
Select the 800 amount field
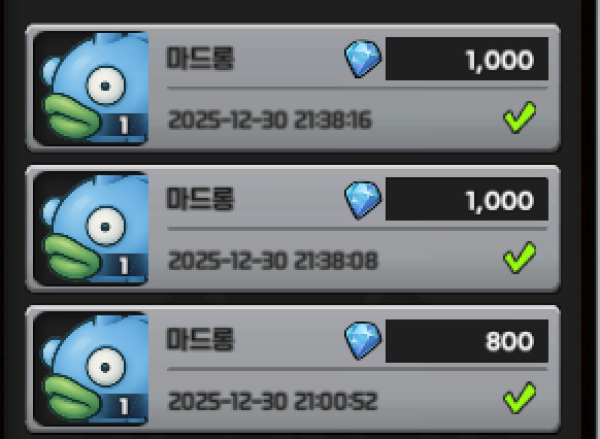click(467, 341)
